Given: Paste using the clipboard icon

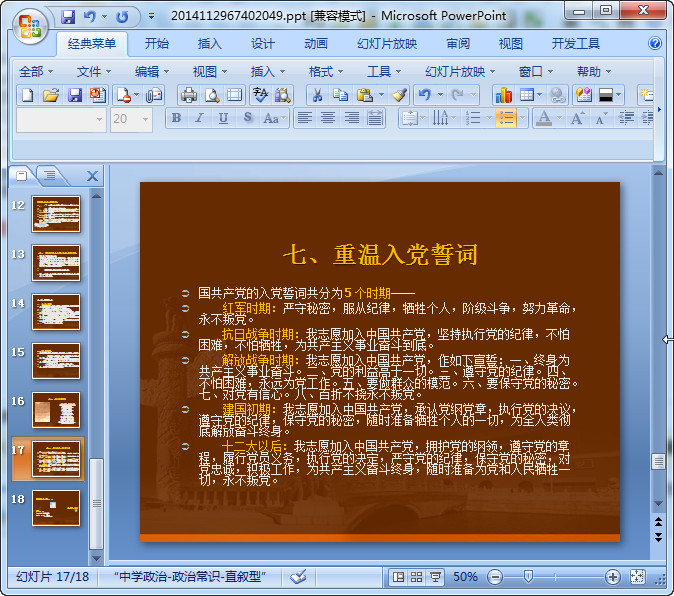Looking at the screenshot, I should tap(365, 95).
